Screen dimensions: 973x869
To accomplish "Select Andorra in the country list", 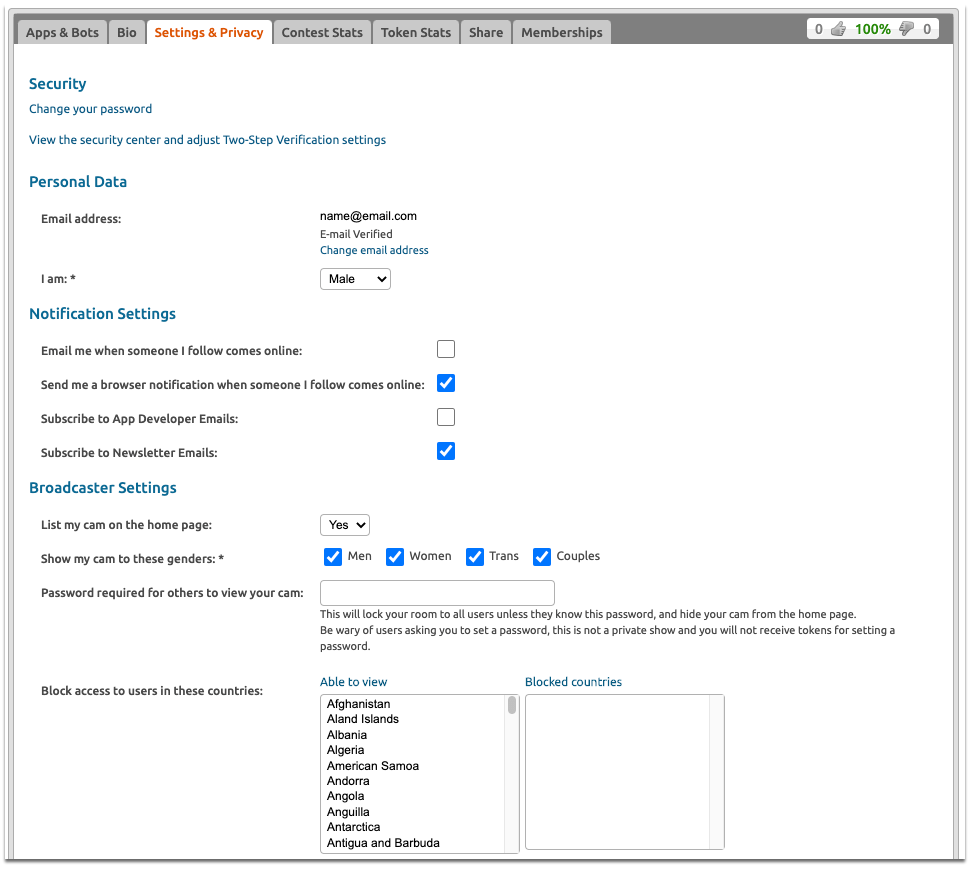I will pos(348,781).
